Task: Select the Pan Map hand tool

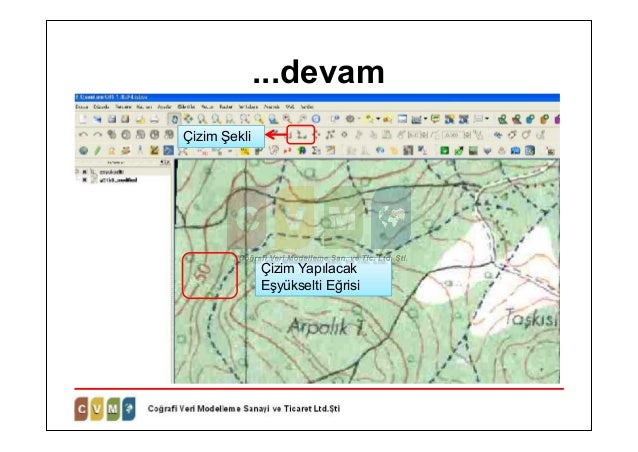Action: [174, 119]
